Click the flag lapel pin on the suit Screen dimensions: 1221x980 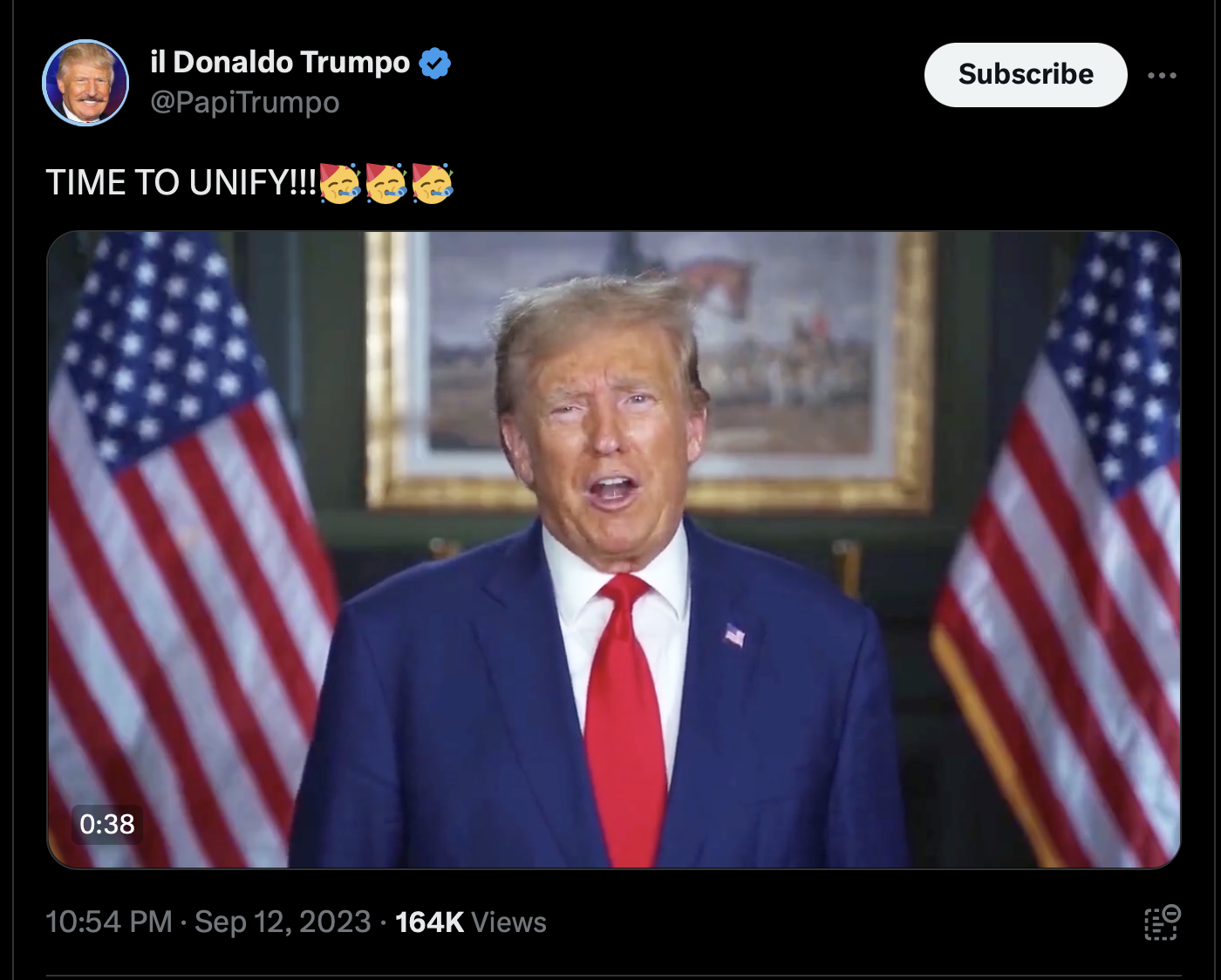click(x=735, y=635)
